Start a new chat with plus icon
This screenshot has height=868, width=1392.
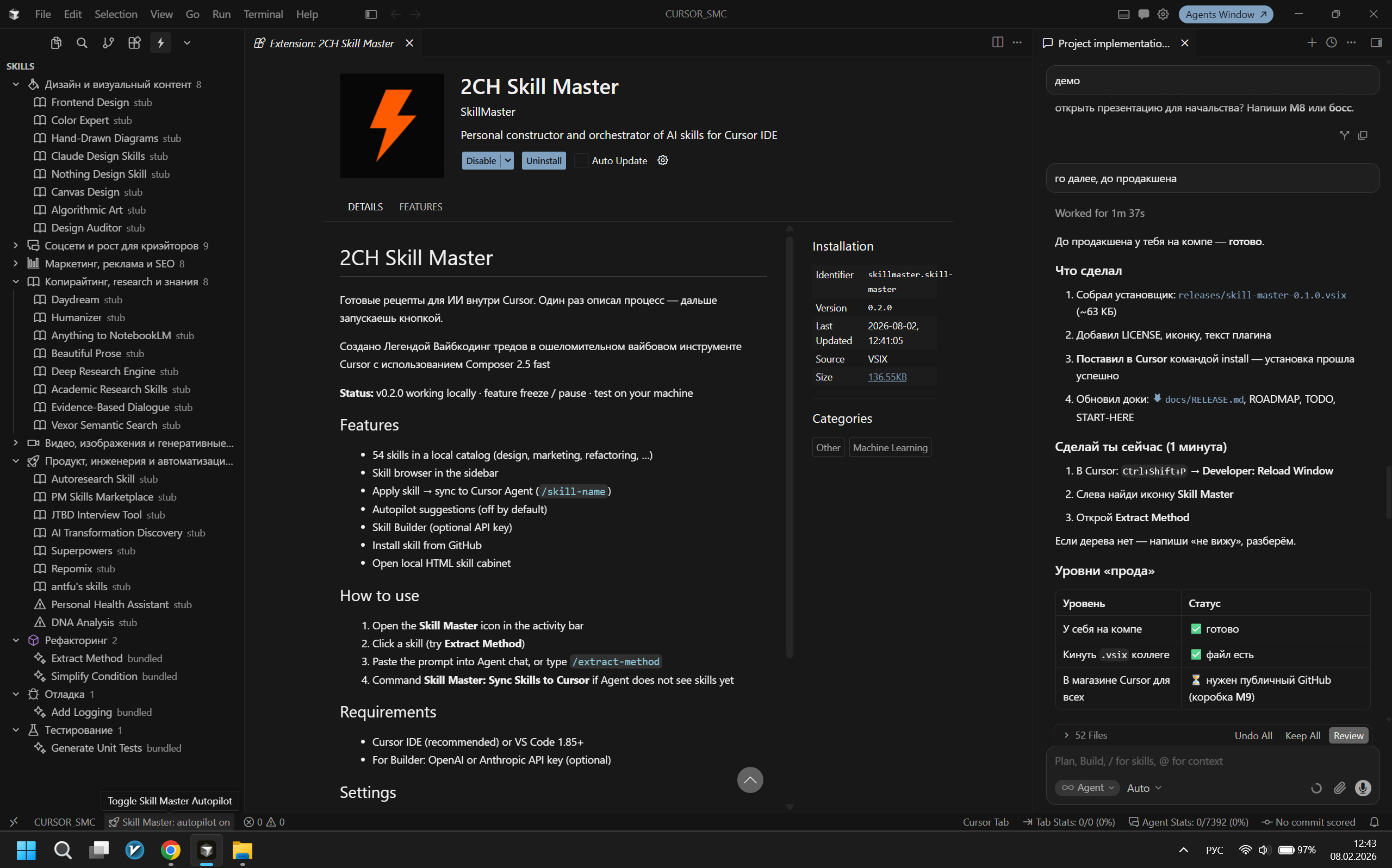(1312, 42)
